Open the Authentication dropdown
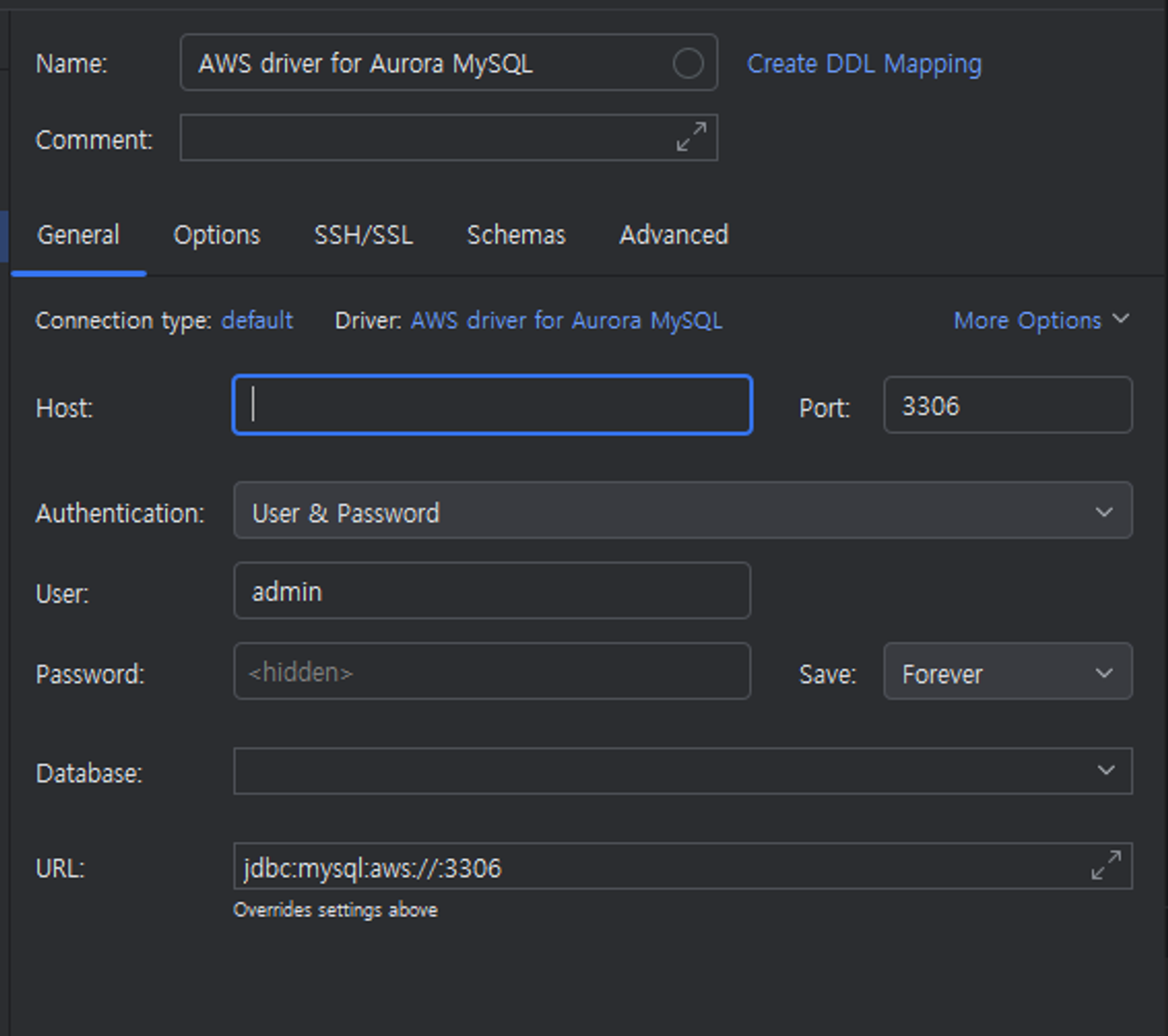This screenshot has width=1168, height=1036. 683,510
